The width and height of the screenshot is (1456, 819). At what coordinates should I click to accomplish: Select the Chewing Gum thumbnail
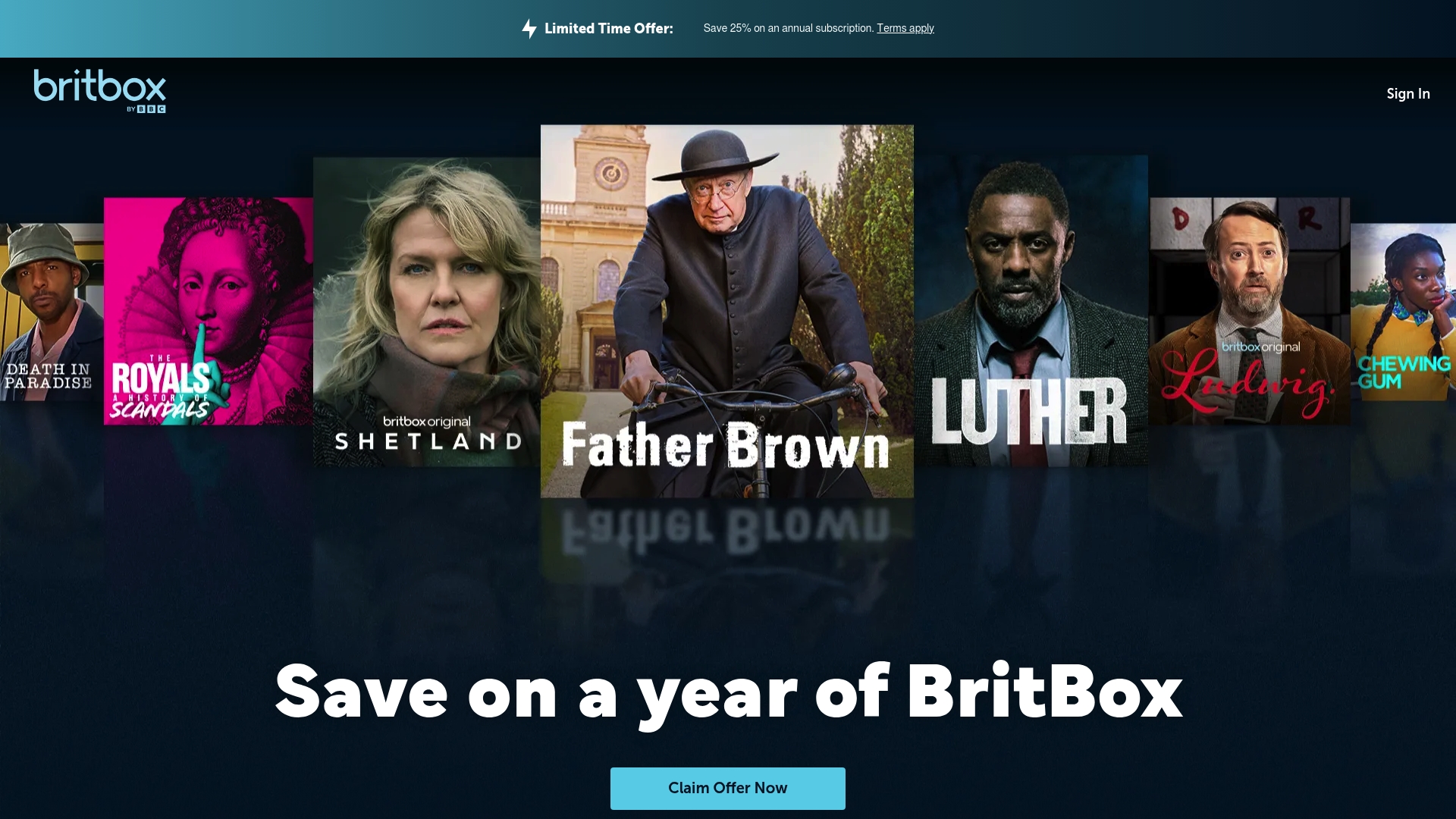(x=1403, y=312)
